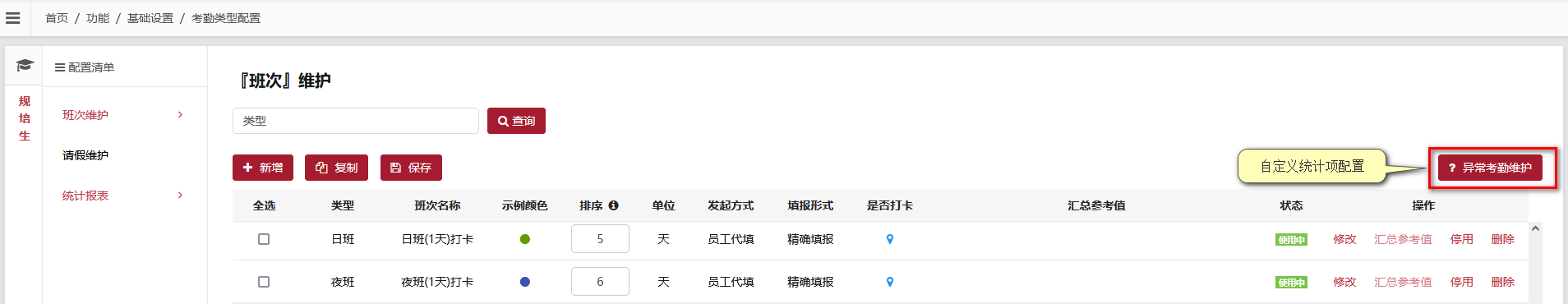The image size is (1568, 304).
Task: Open 班次维护 in the sidebar
Action: 85,115
